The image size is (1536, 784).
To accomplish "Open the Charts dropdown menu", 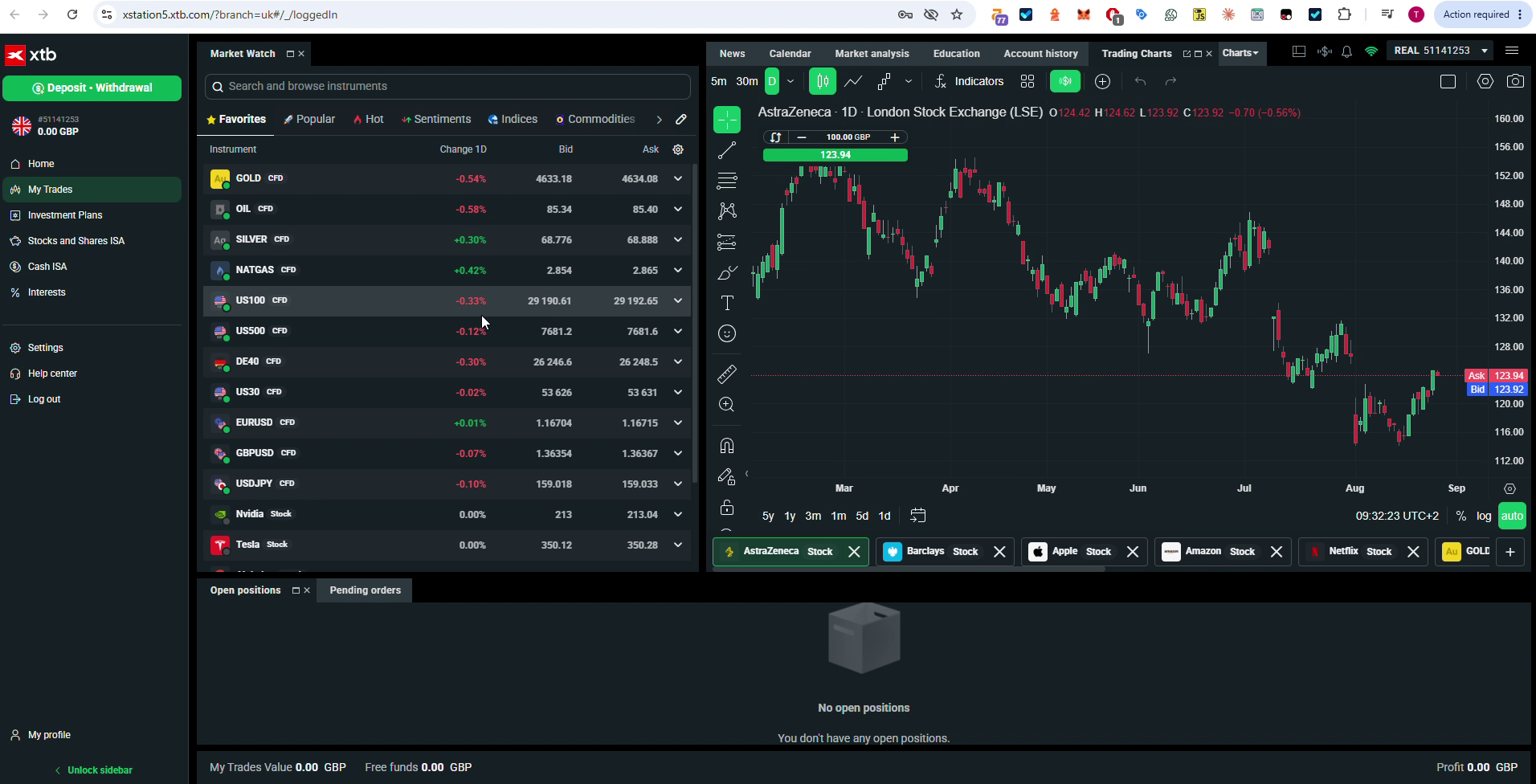I will [x=1241, y=53].
